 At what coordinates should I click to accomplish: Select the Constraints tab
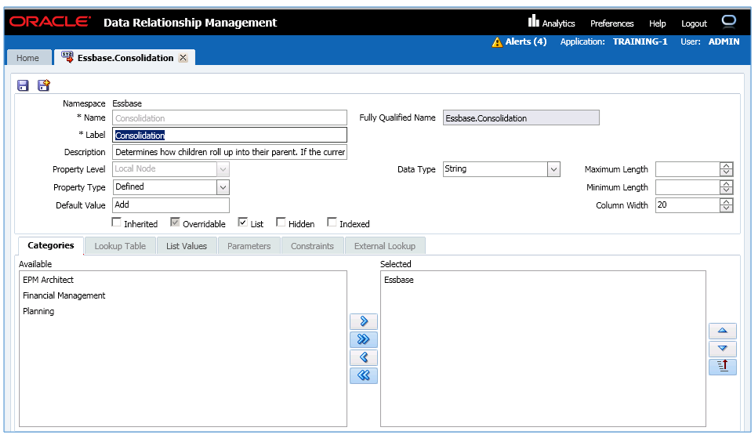[312, 246]
